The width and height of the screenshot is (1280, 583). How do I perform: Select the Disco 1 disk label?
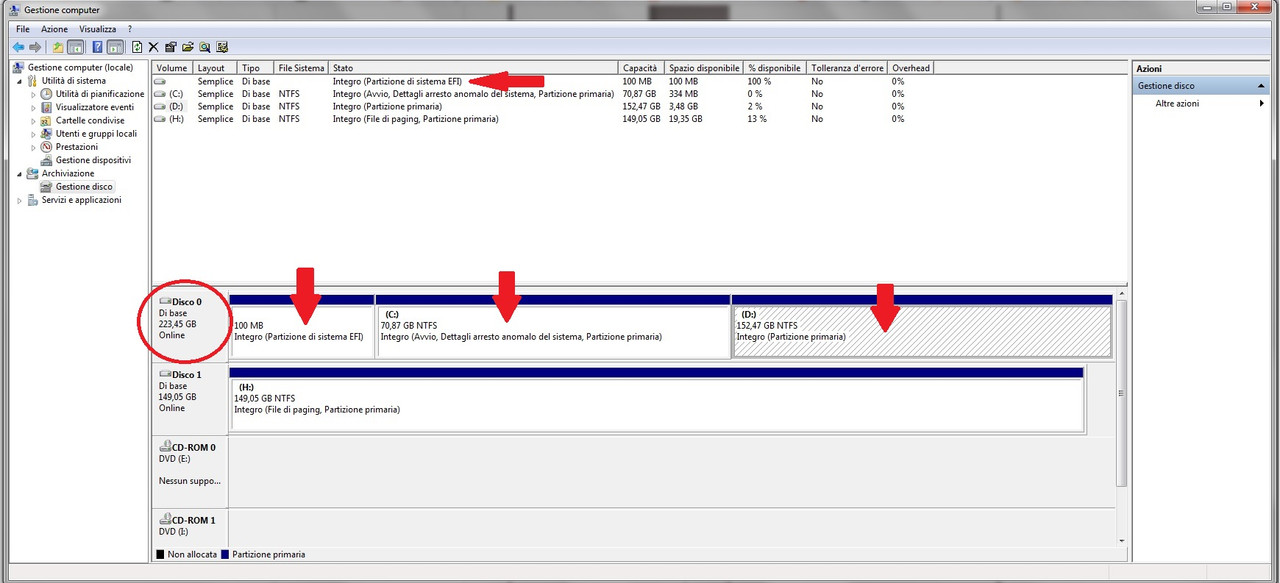(190, 399)
